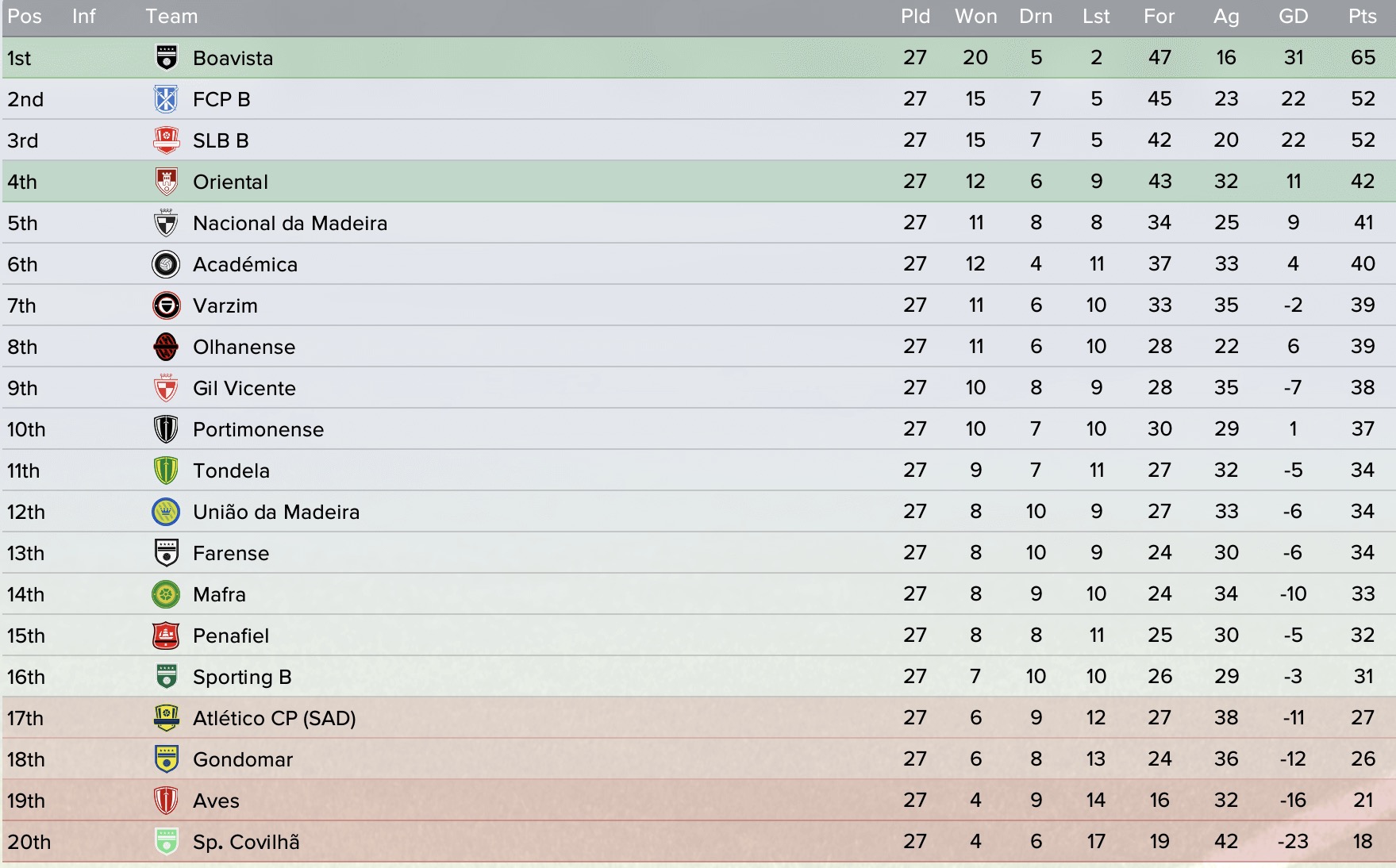Sort standings by Won column header
Viewport: 1396px width, 868px height.
click(x=975, y=17)
